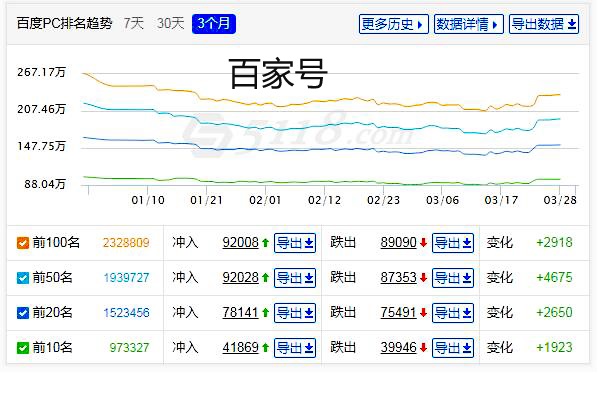Click the +1923 change value
This screenshot has height=419, width=598.
pyautogui.click(x=554, y=347)
